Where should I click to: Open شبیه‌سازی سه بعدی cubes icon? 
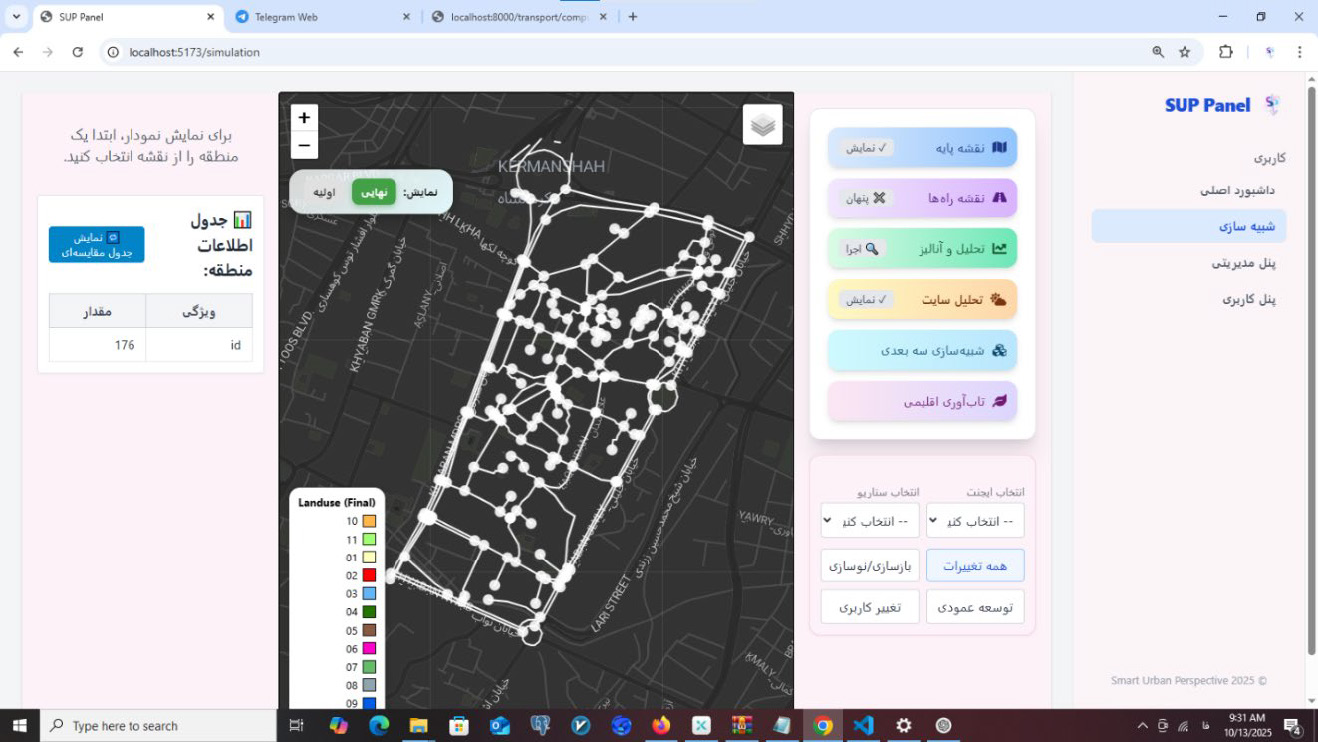click(999, 351)
